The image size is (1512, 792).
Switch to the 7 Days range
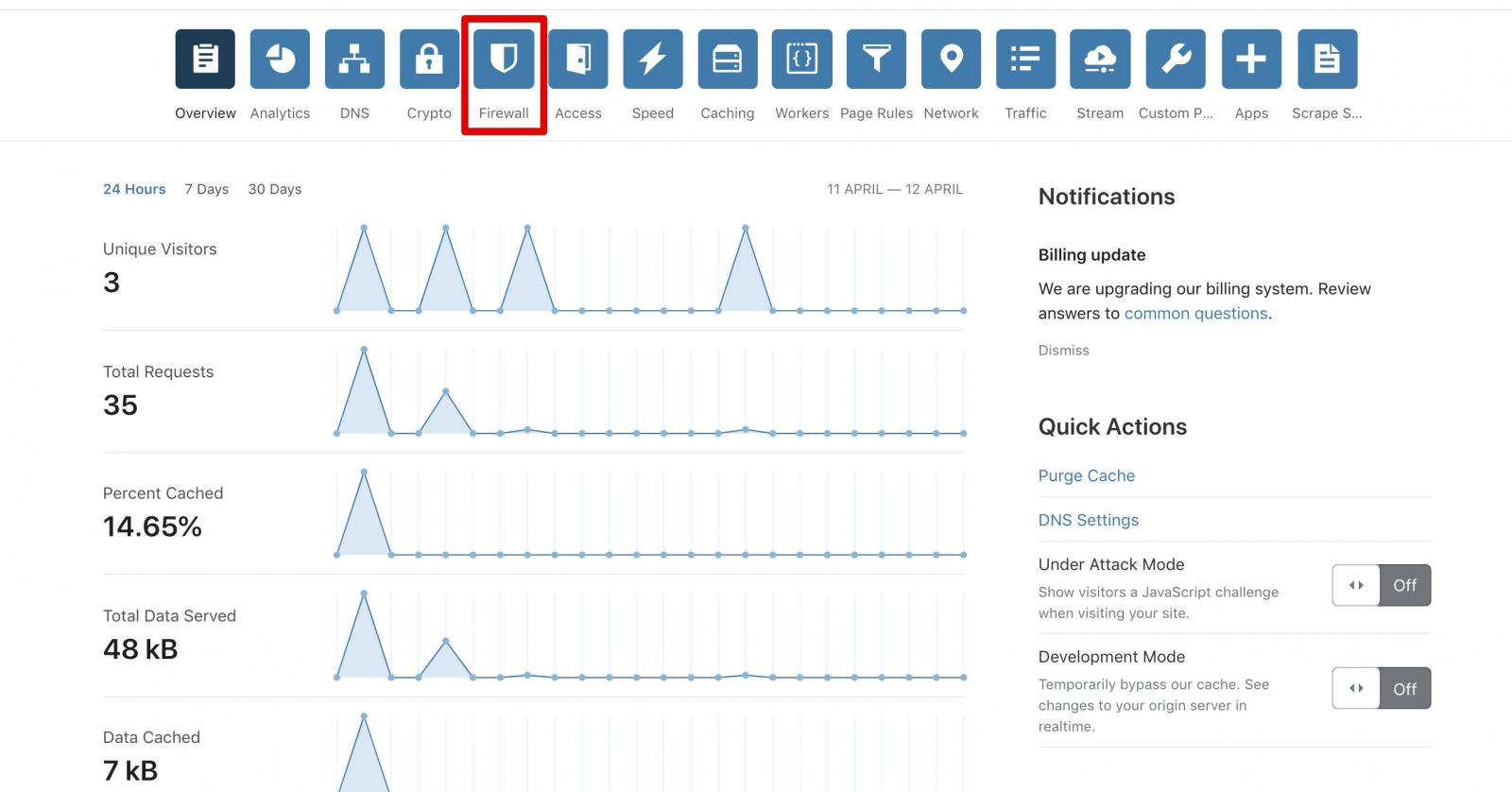tap(206, 189)
